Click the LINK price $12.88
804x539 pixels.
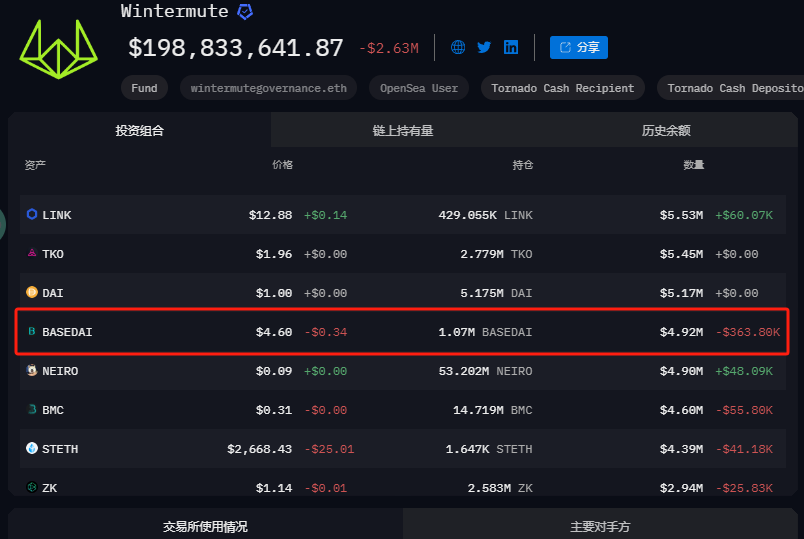click(x=270, y=215)
